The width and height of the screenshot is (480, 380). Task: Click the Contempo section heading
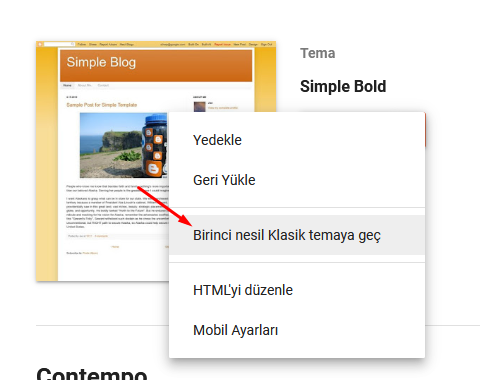pos(92,374)
